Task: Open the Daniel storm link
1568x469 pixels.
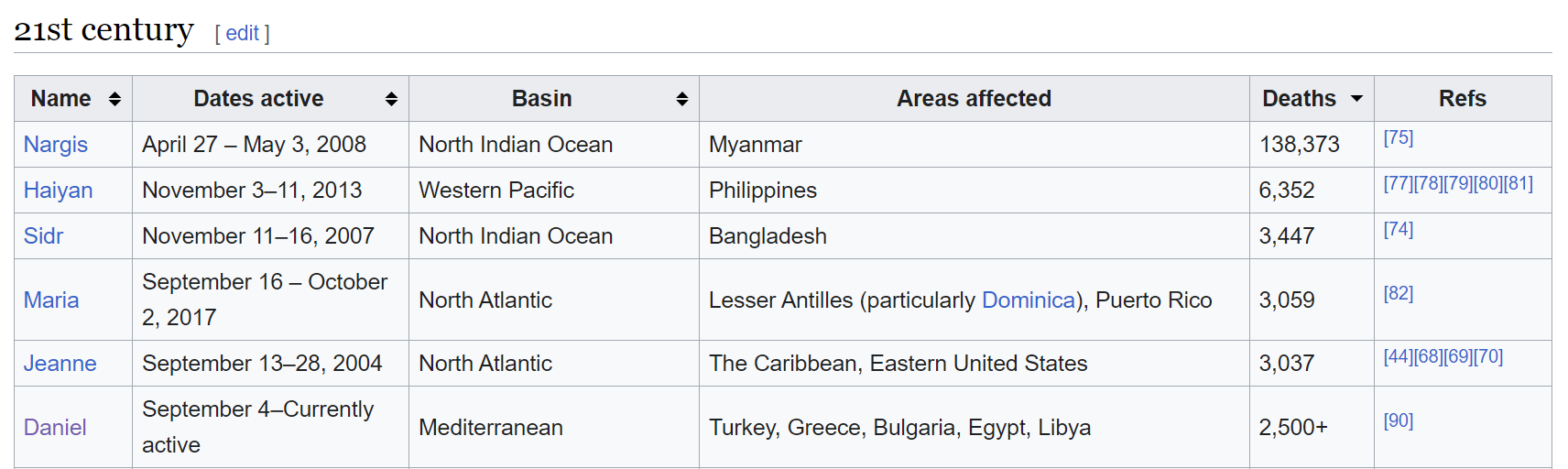Action: click(55, 428)
